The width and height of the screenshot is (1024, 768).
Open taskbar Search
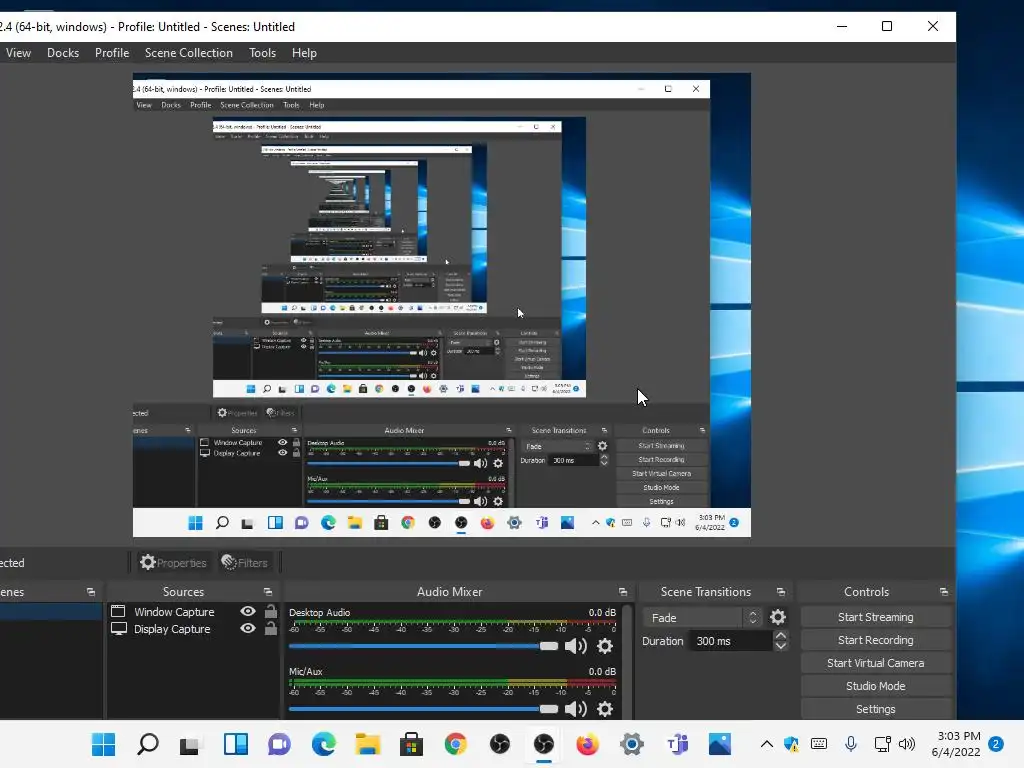pyautogui.click(x=148, y=744)
